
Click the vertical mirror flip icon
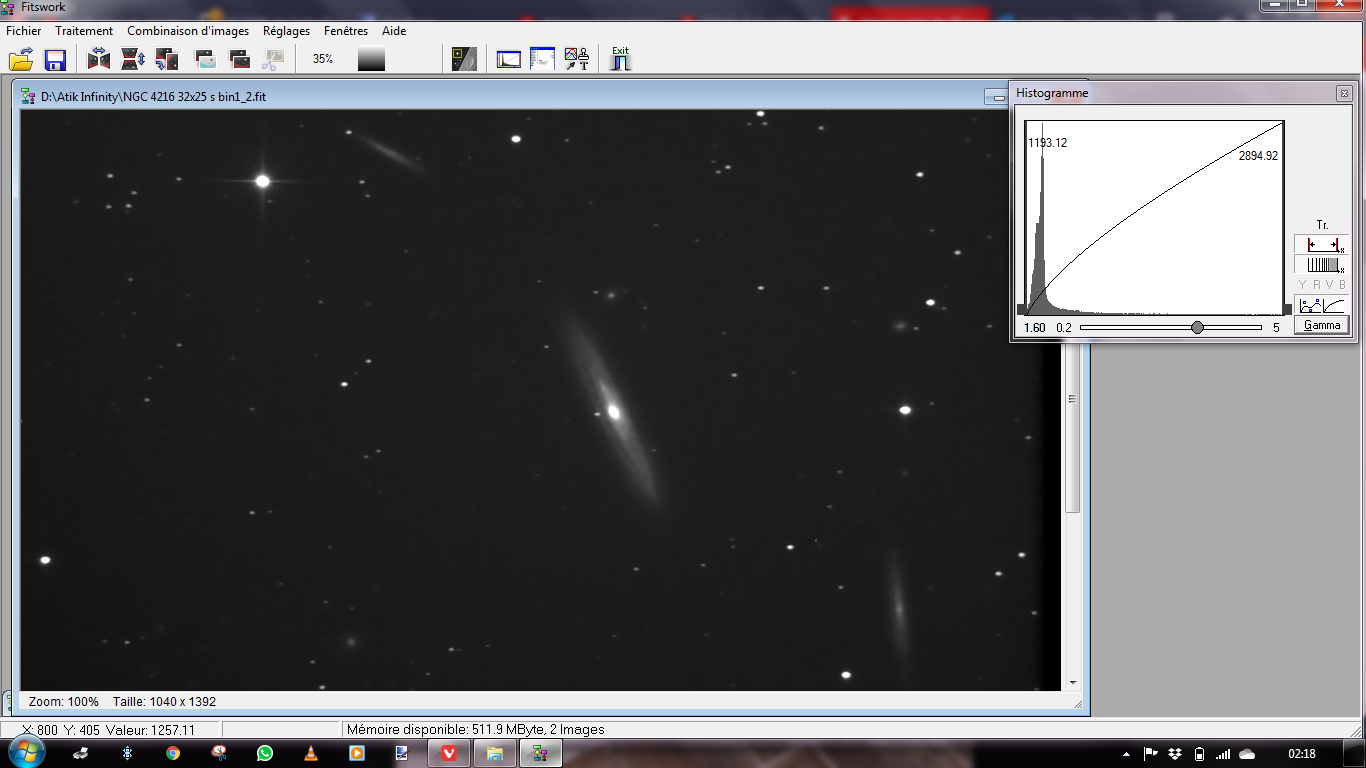tap(133, 59)
